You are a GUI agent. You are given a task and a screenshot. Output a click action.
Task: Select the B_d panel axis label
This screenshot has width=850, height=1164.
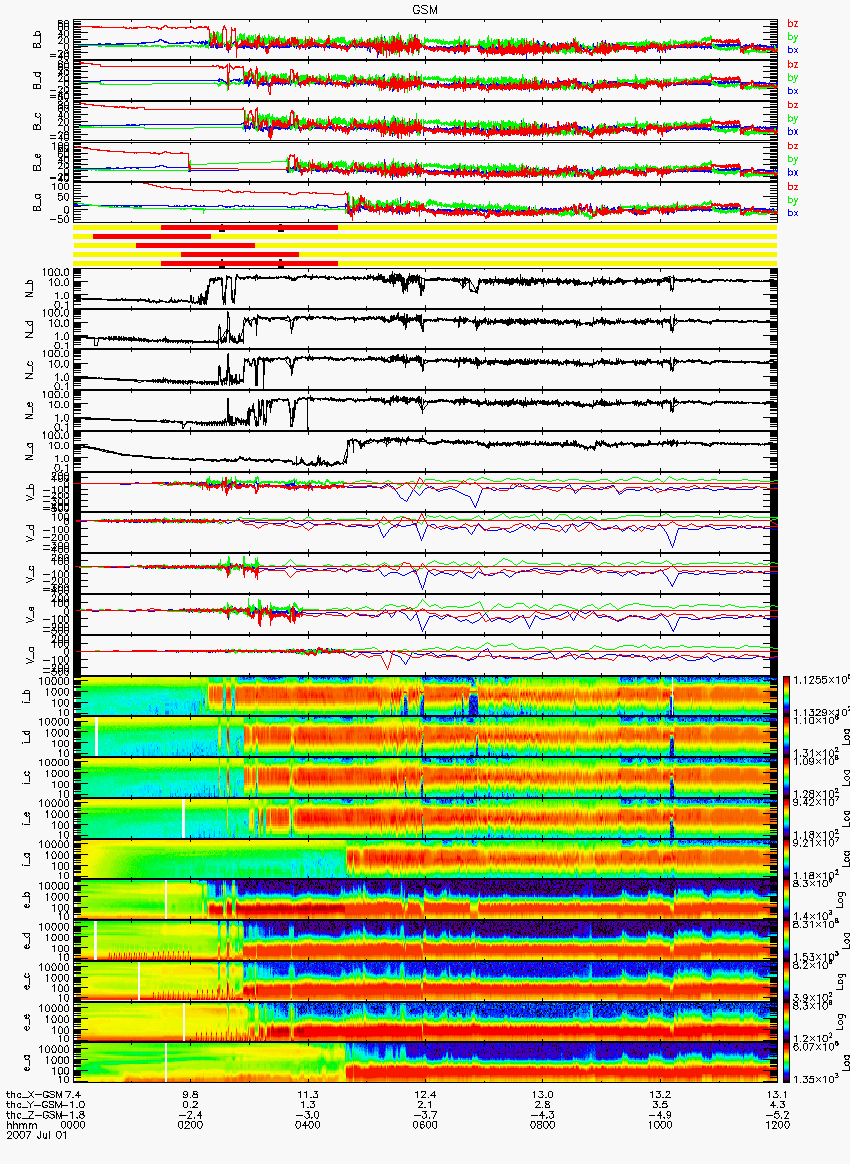click(x=37, y=81)
